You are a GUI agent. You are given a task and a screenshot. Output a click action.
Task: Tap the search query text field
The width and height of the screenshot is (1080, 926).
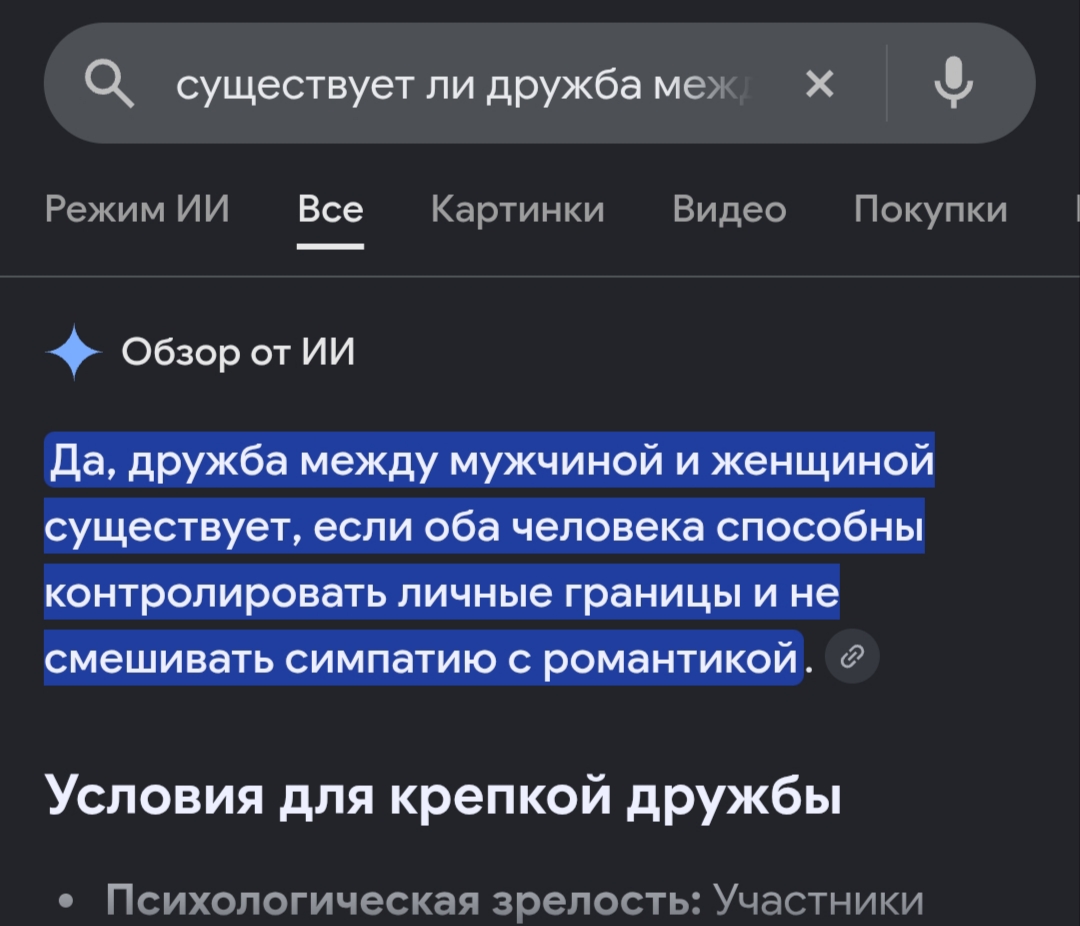click(x=466, y=85)
